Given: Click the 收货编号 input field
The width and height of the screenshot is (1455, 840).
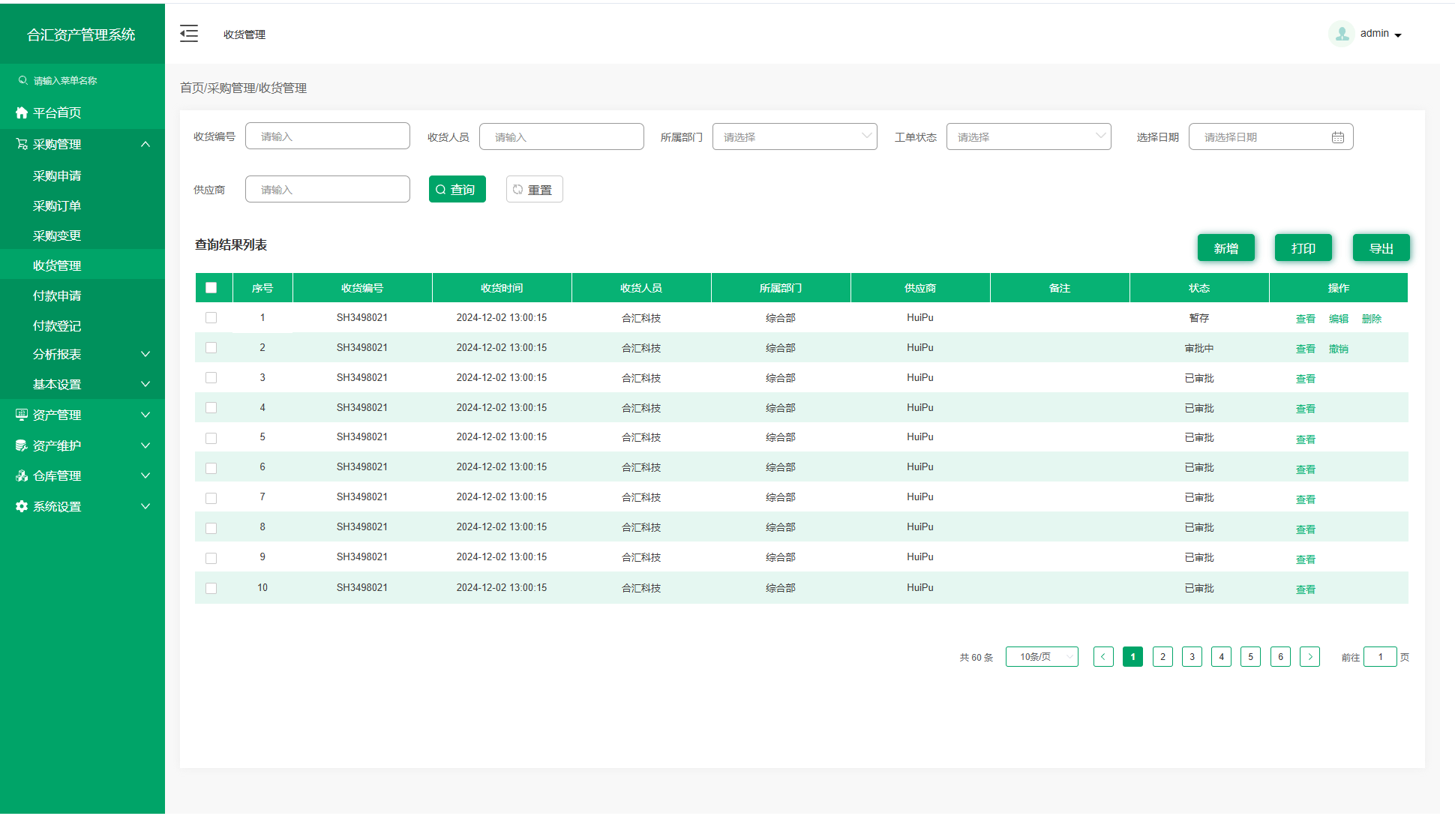Looking at the screenshot, I should (328, 136).
